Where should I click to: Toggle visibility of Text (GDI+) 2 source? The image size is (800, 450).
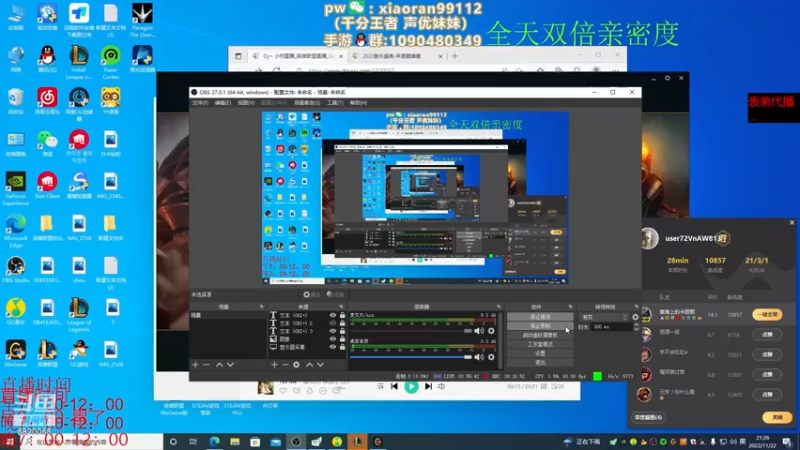pos(333,323)
